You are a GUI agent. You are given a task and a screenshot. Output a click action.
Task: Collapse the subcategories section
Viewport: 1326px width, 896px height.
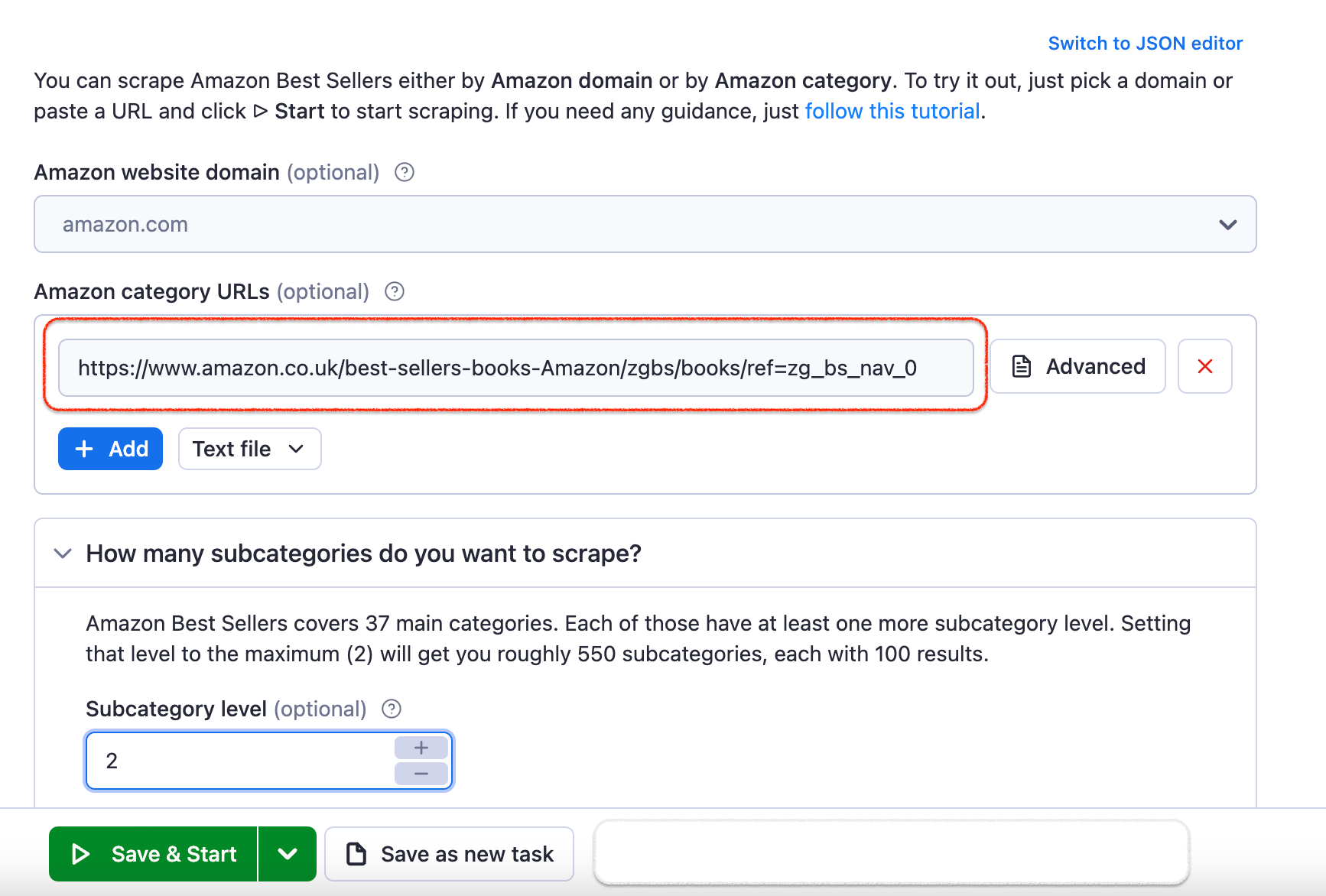pos(63,554)
